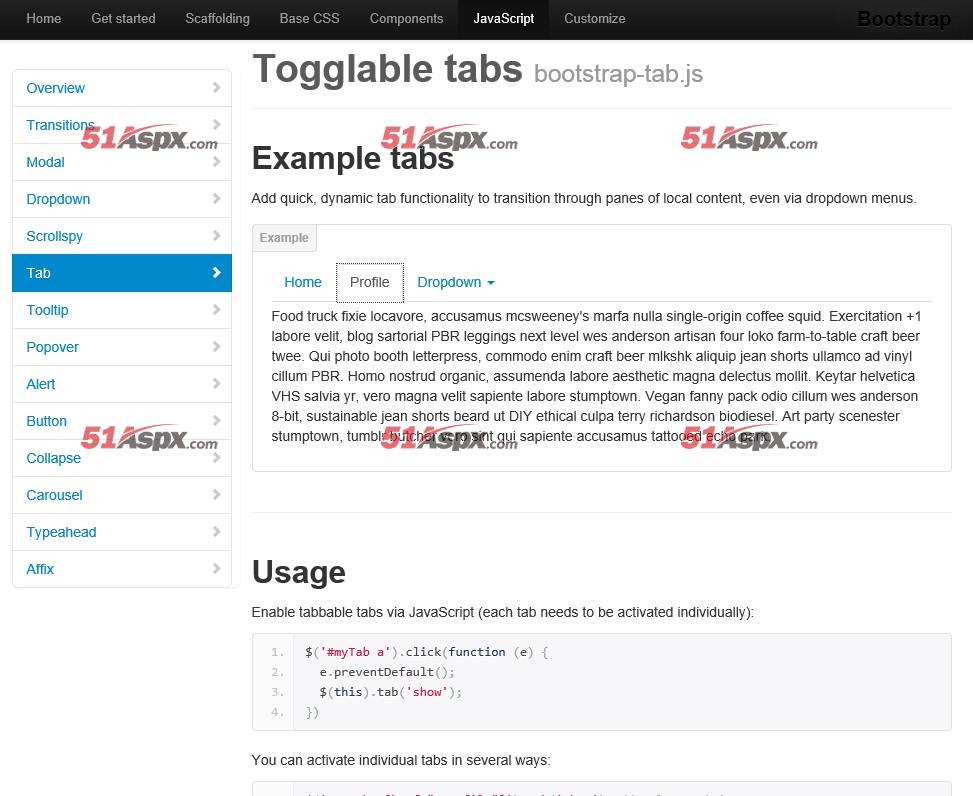Image resolution: width=973 pixels, height=796 pixels.
Task: Click the Example tabs heading
Action: pos(352,158)
